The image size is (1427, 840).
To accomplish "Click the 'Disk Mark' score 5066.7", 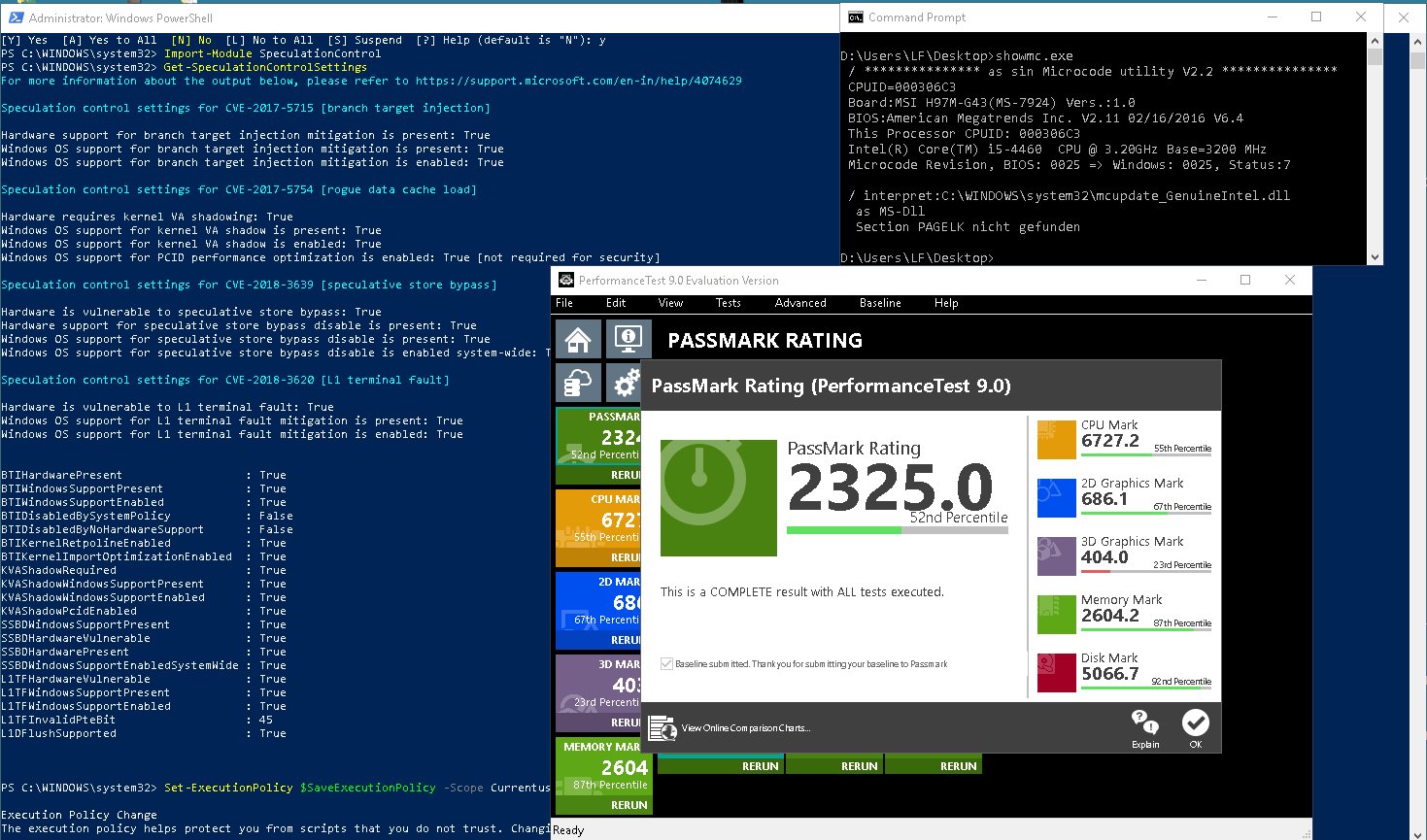I will pos(1110,674).
